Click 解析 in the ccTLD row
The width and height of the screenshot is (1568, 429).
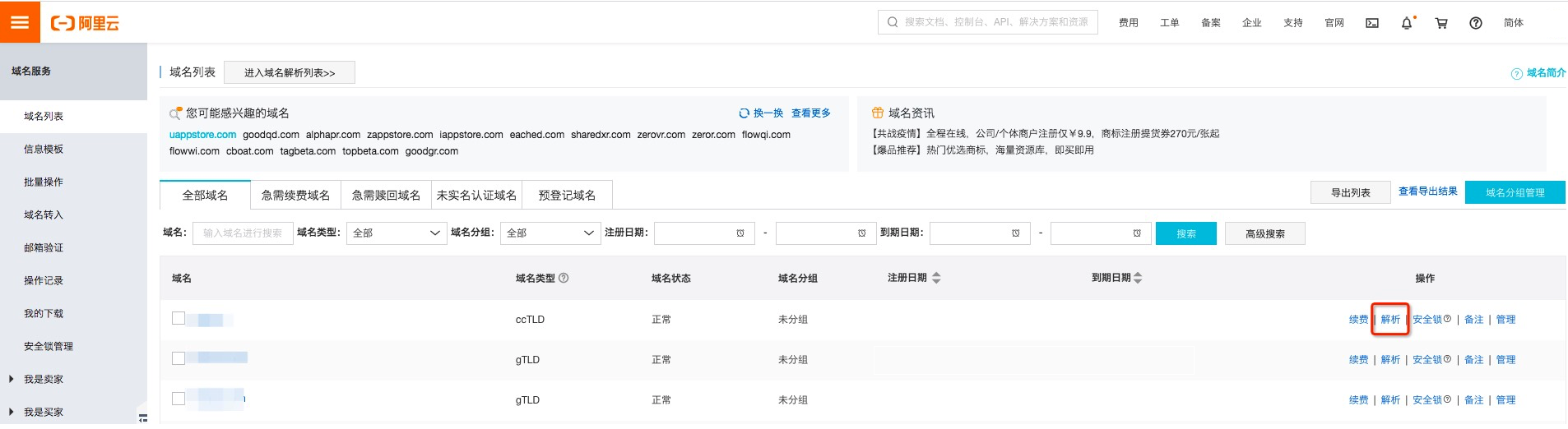coord(1390,320)
